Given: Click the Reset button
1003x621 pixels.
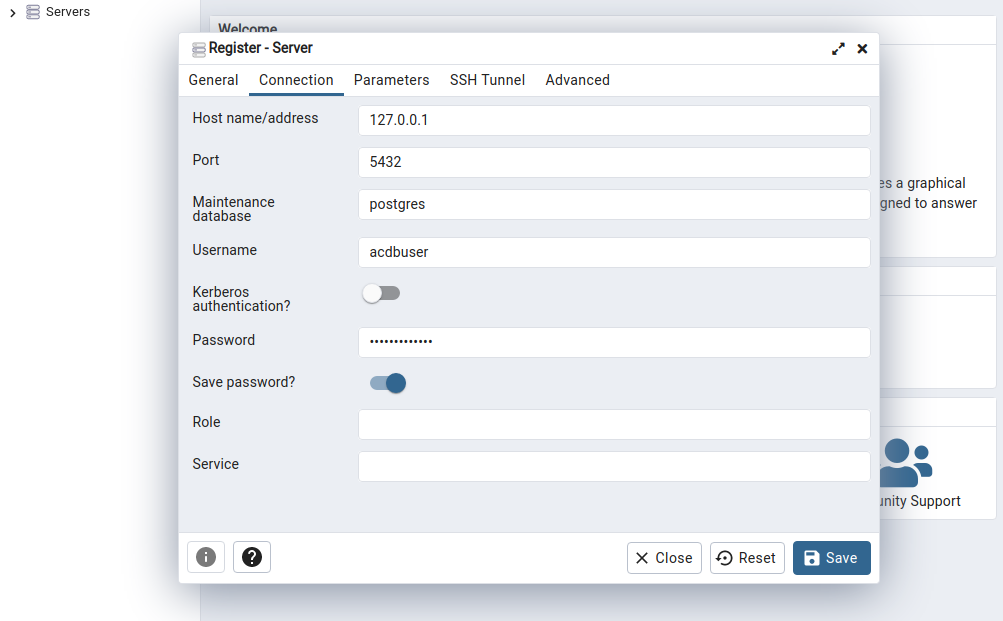Looking at the screenshot, I should tap(747, 558).
